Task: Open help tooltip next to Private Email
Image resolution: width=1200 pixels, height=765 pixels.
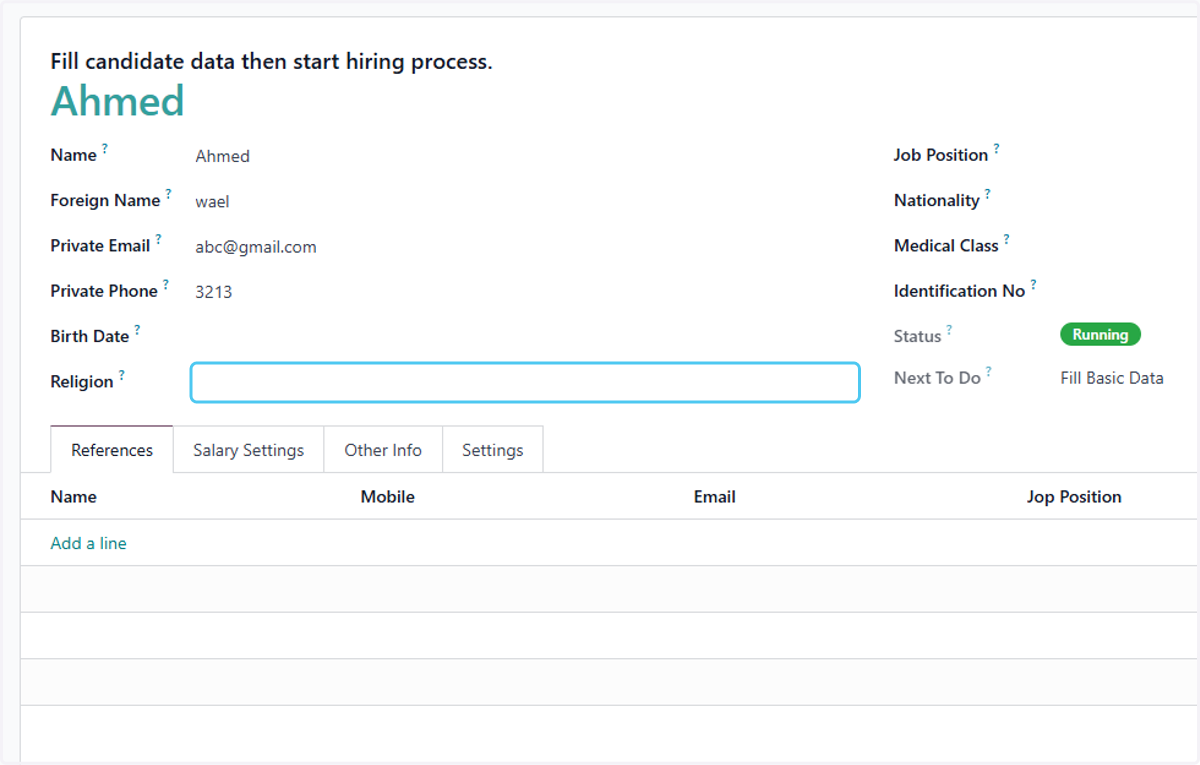Action: pyautogui.click(x=158, y=239)
